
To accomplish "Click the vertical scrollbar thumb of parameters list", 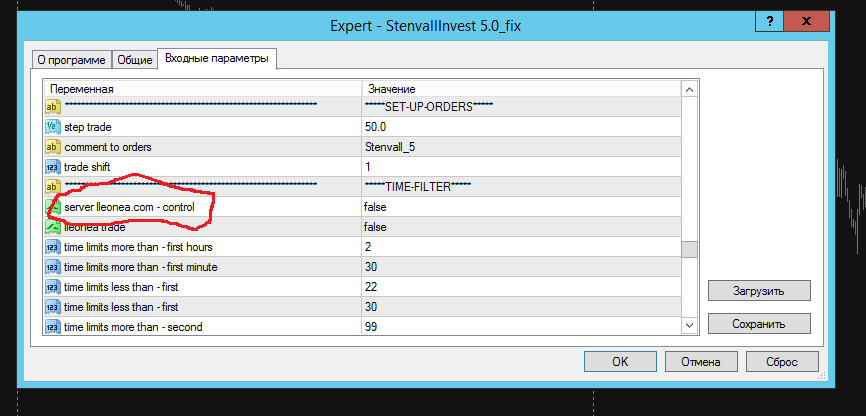I will coord(689,250).
